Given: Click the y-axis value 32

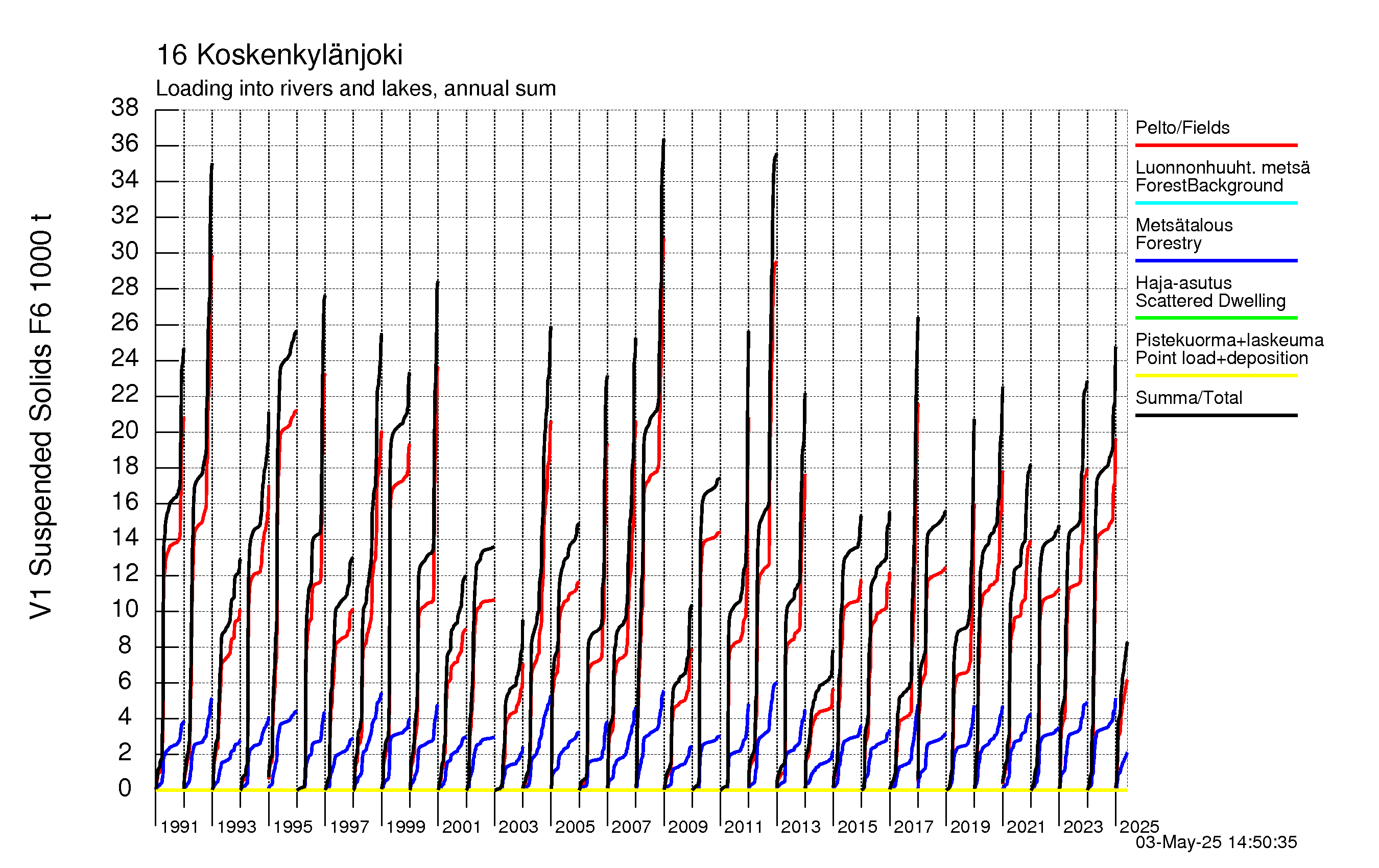Looking at the screenshot, I should click(x=125, y=215).
